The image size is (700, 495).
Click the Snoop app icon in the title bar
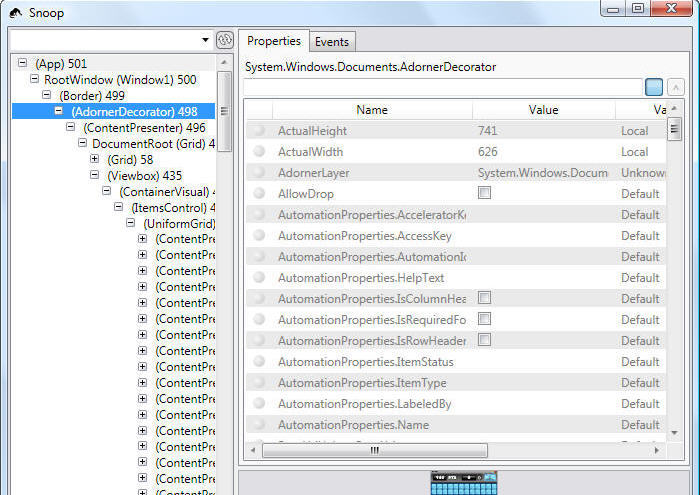[16, 11]
